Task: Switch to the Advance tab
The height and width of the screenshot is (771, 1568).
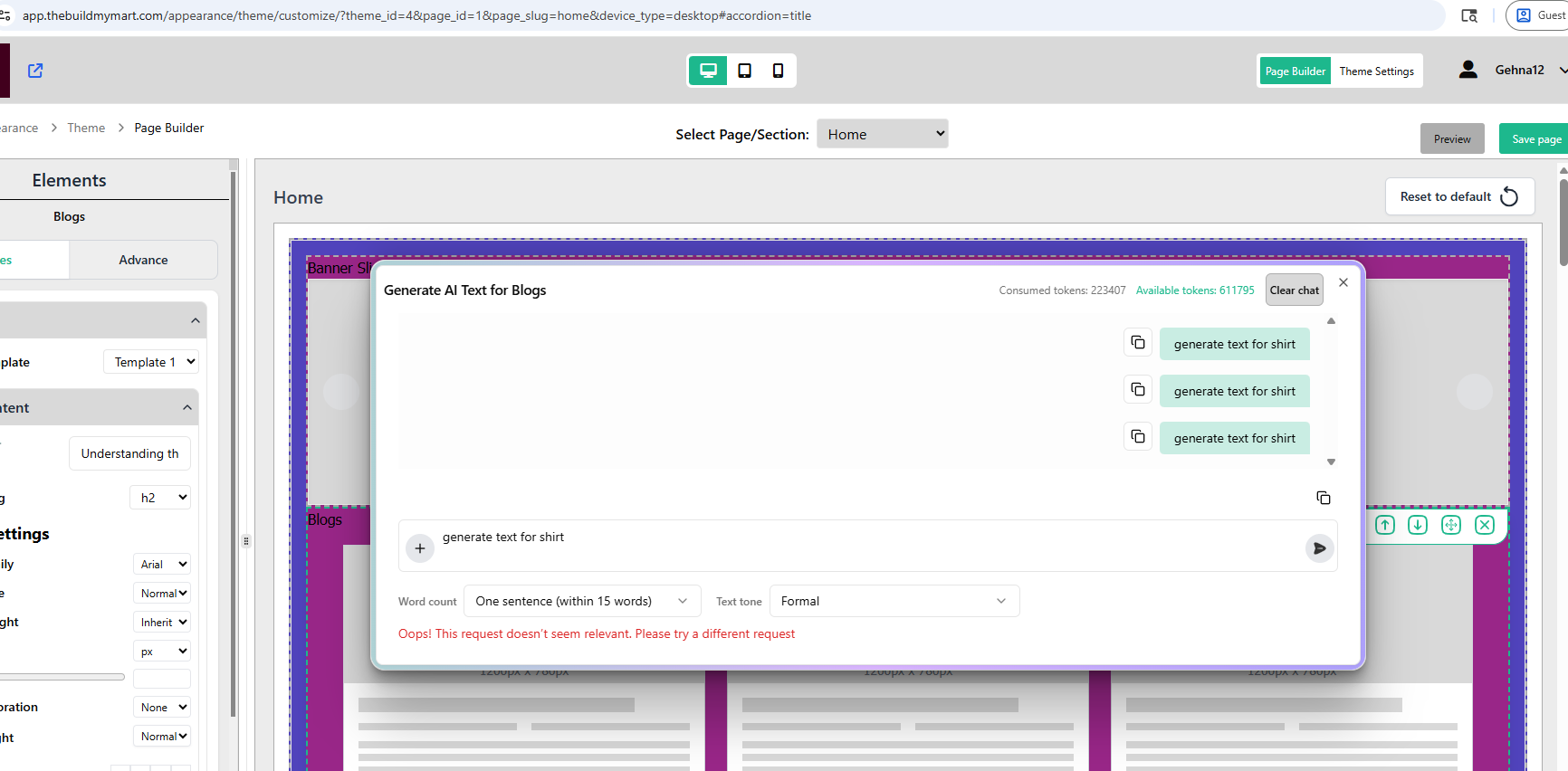Action: click(x=143, y=260)
